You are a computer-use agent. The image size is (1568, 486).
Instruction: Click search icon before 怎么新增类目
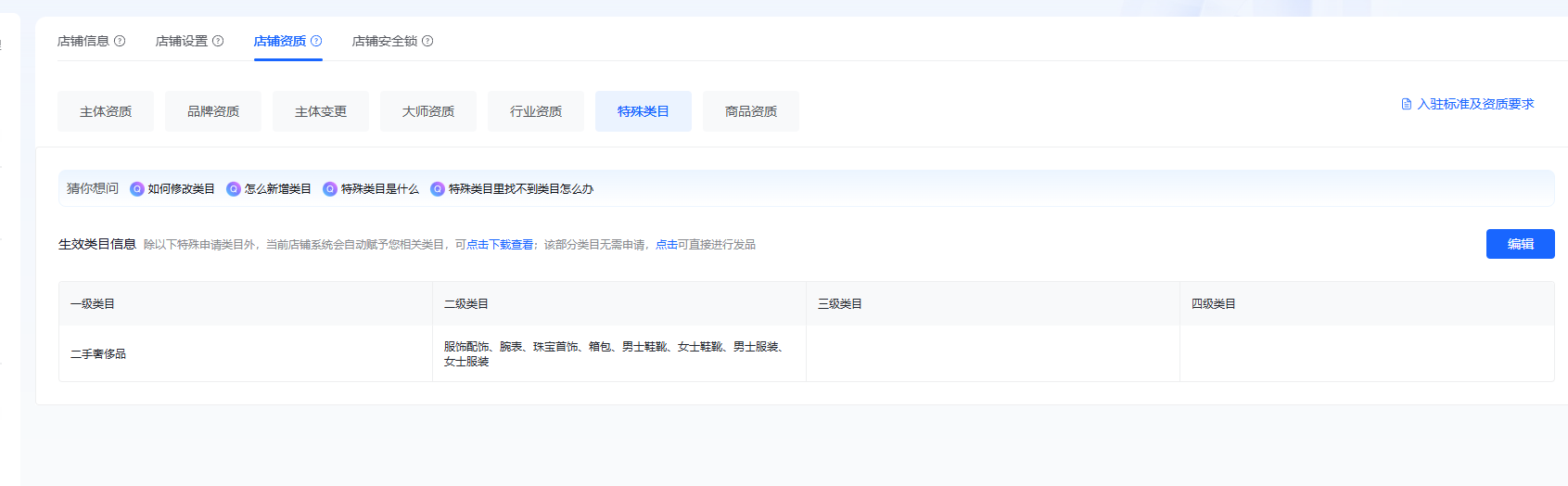click(x=234, y=189)
